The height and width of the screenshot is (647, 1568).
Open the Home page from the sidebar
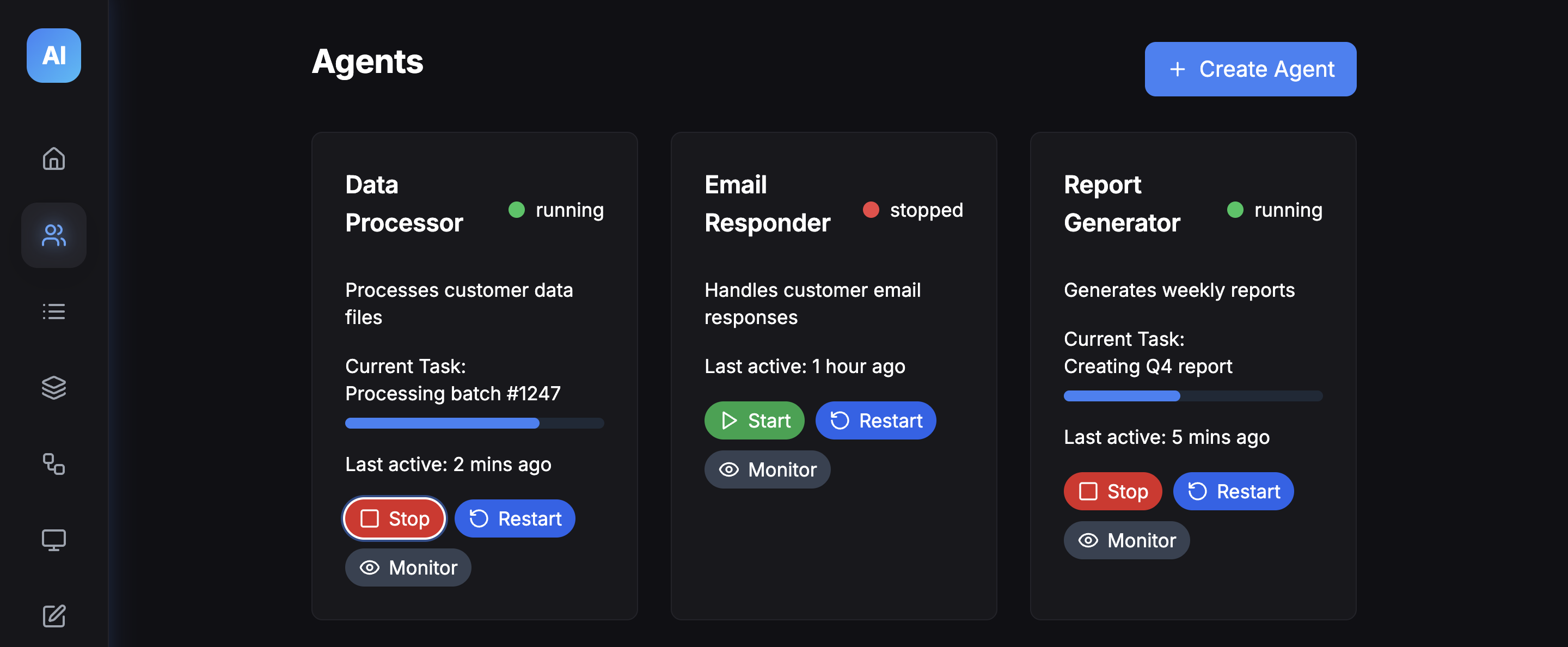(53, 159)
